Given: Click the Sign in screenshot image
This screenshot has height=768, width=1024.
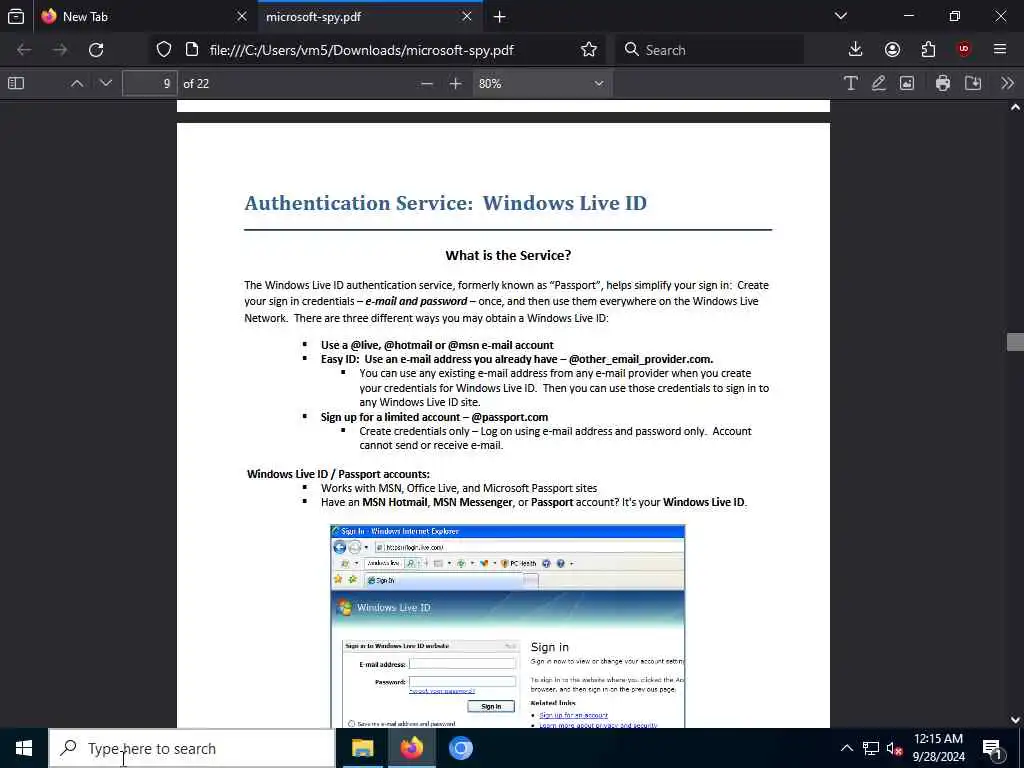Looking at the screenshot, I should click(x=507, y=626).
